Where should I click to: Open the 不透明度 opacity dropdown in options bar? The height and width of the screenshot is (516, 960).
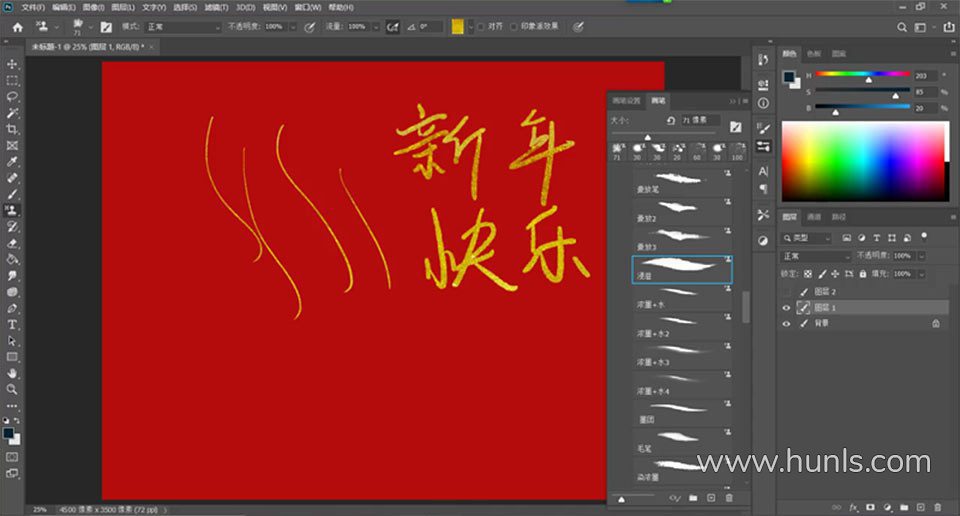293,27
